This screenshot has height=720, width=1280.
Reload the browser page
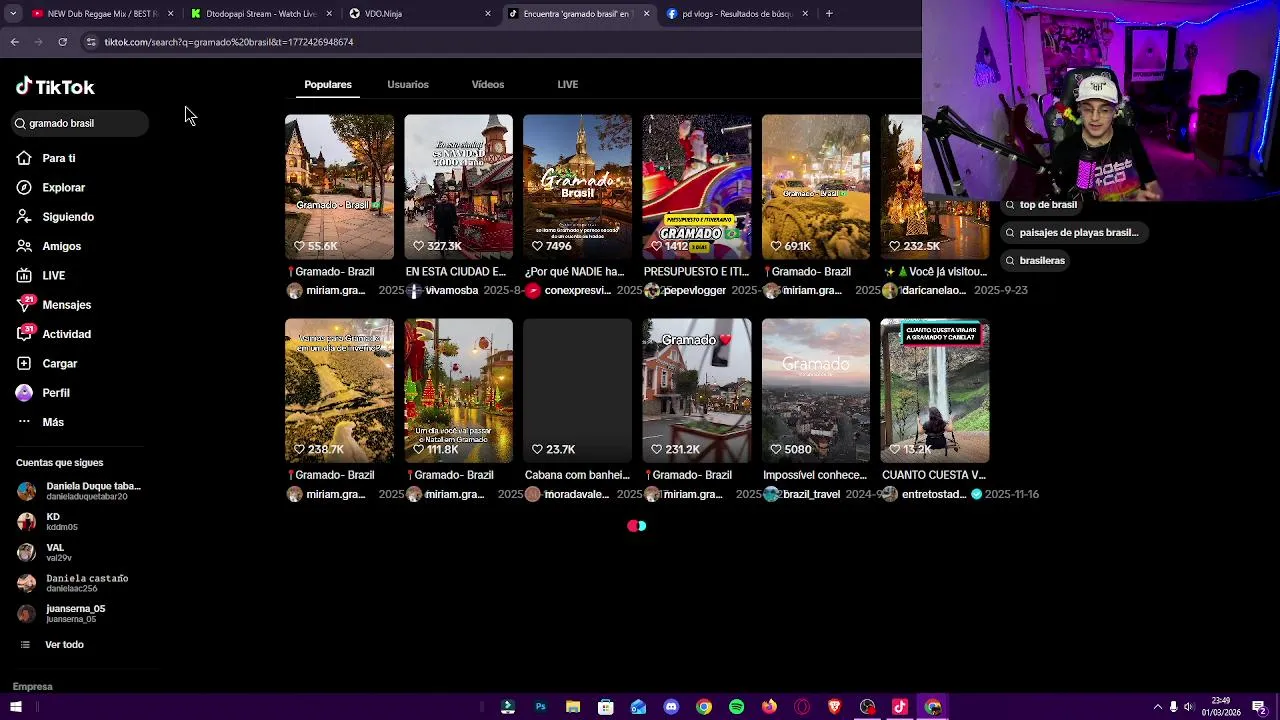62,42
